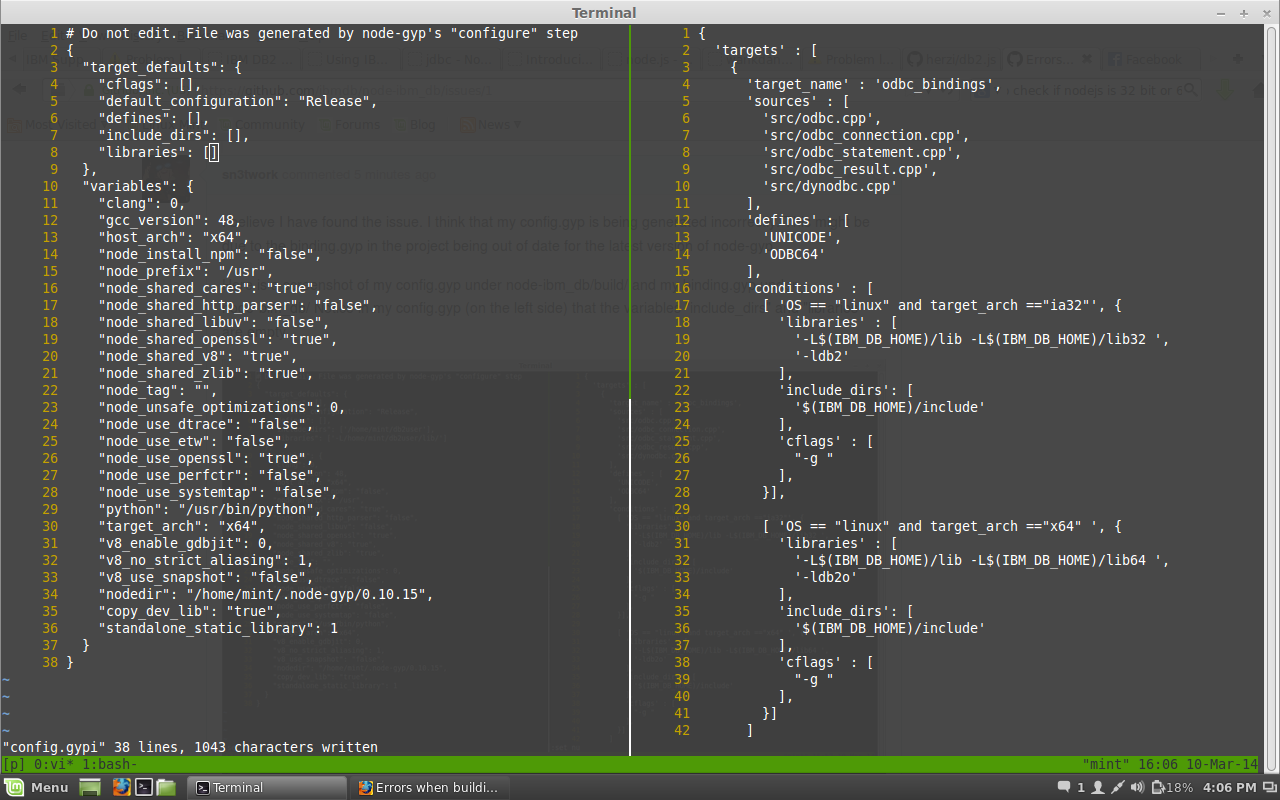Click the lib64 libraries path line
Screen dimensions: 1280x800
tap(982, 560)
